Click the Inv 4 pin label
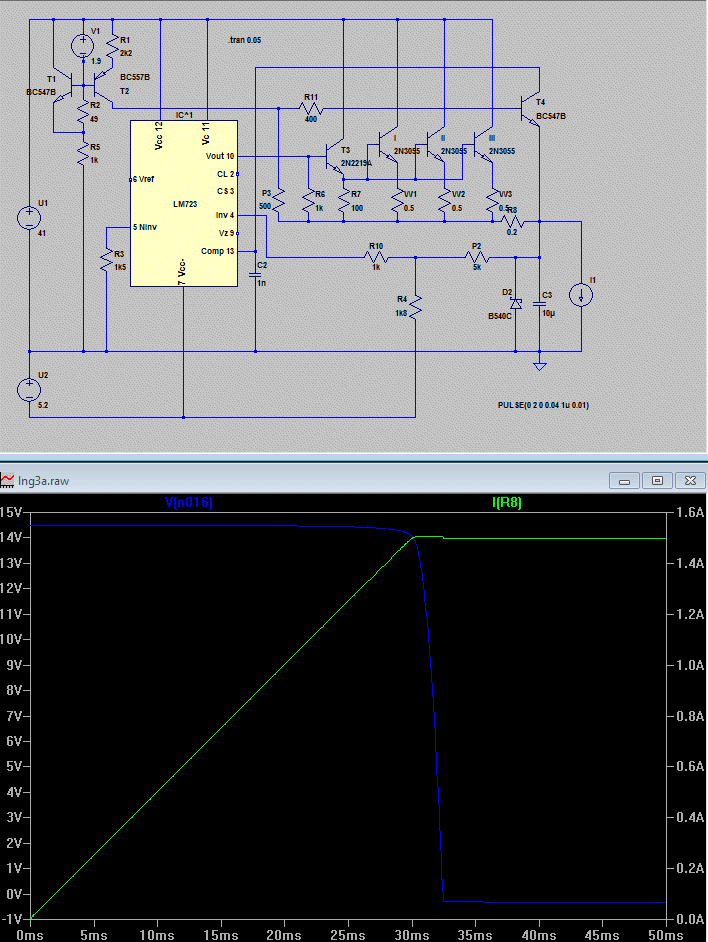Image resolution: width=708 pixels, height=942 pixels. pos(225,215)
